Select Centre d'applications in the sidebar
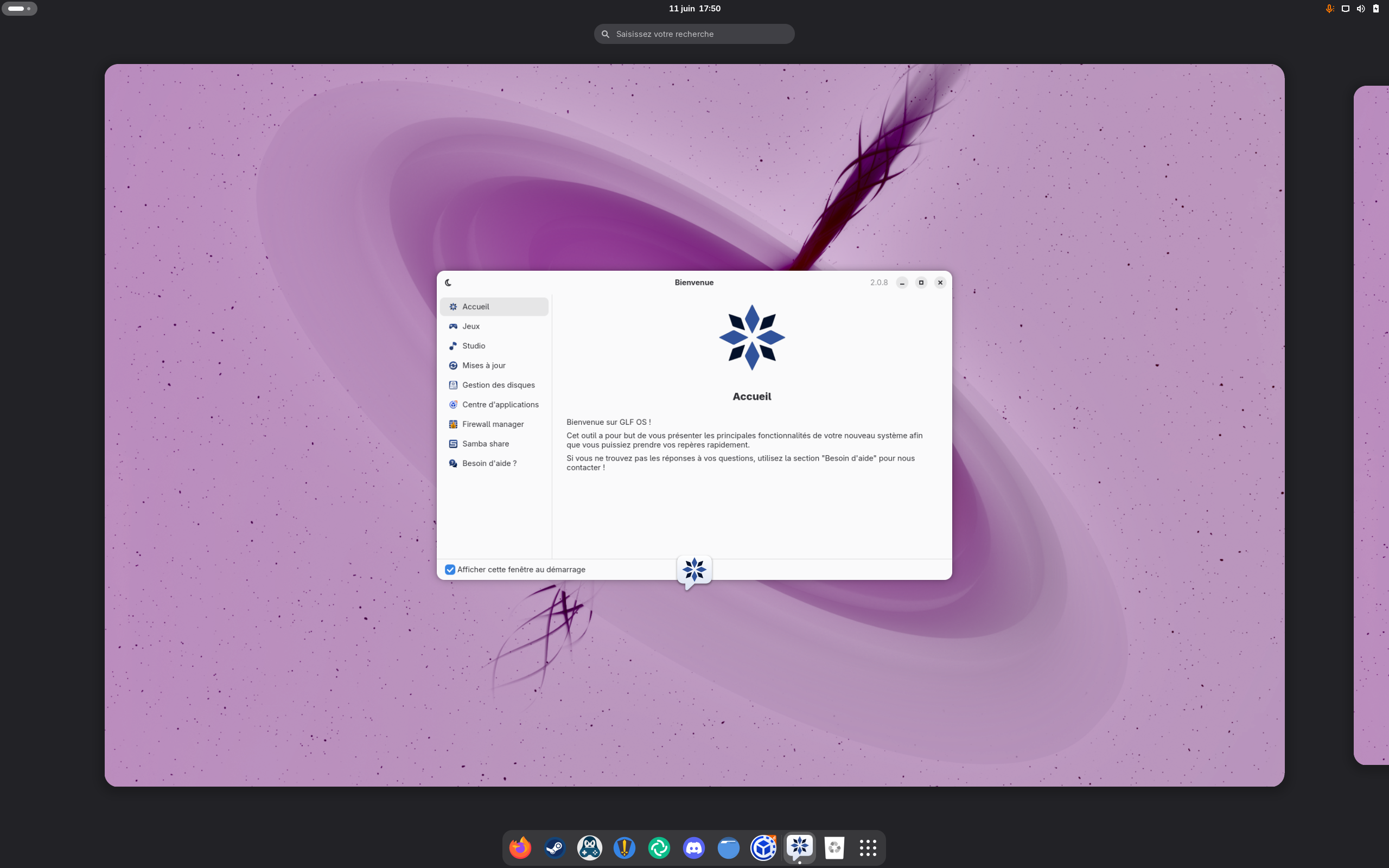The image size is (1389, 868). pyautogui.click(x=494, y=405)
